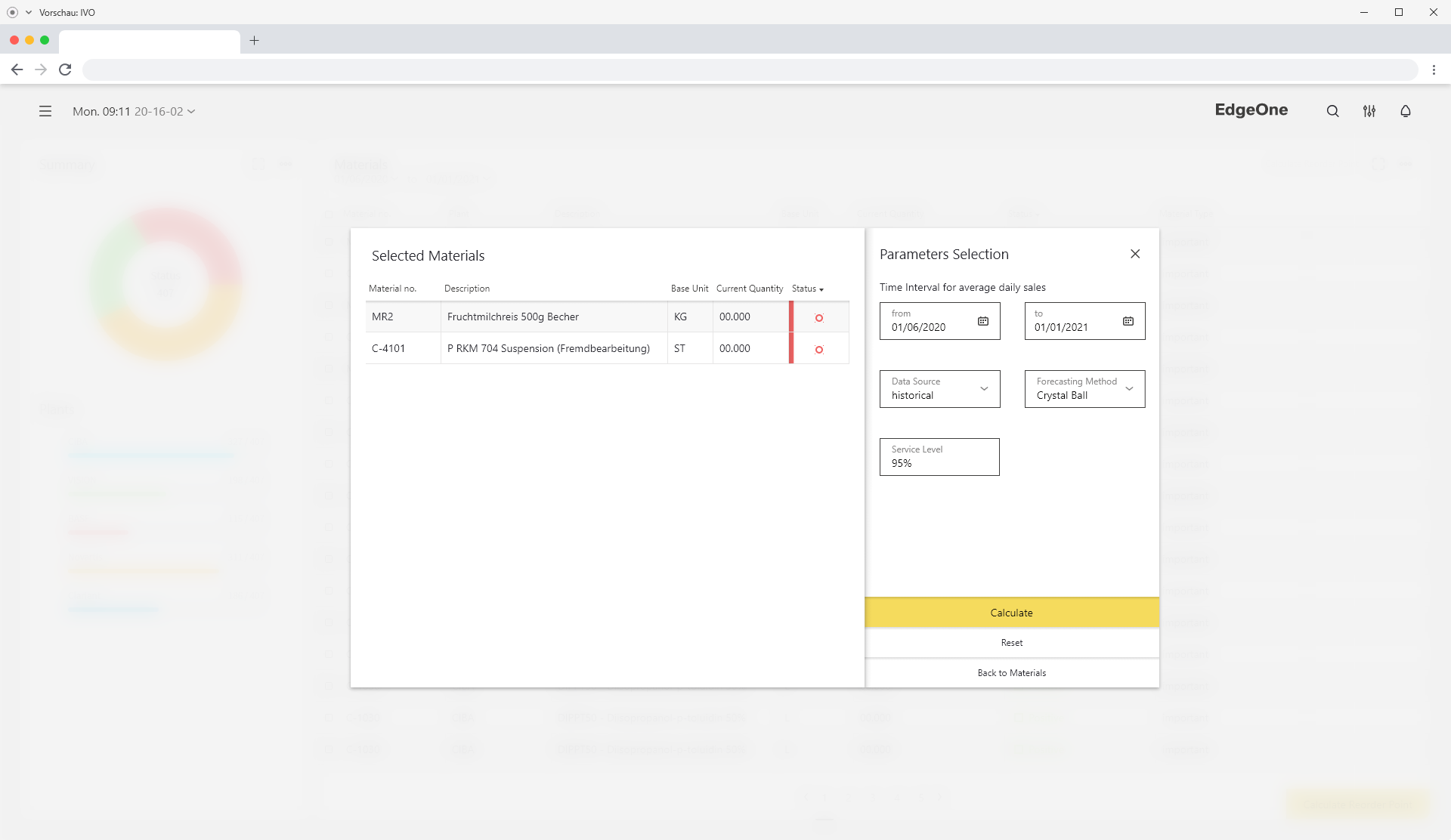The height and width of the screenshot is (840, 1451).
Task: Open calendar picker in the to date field
Action: pyautogui.click(x=1128, y=321)
